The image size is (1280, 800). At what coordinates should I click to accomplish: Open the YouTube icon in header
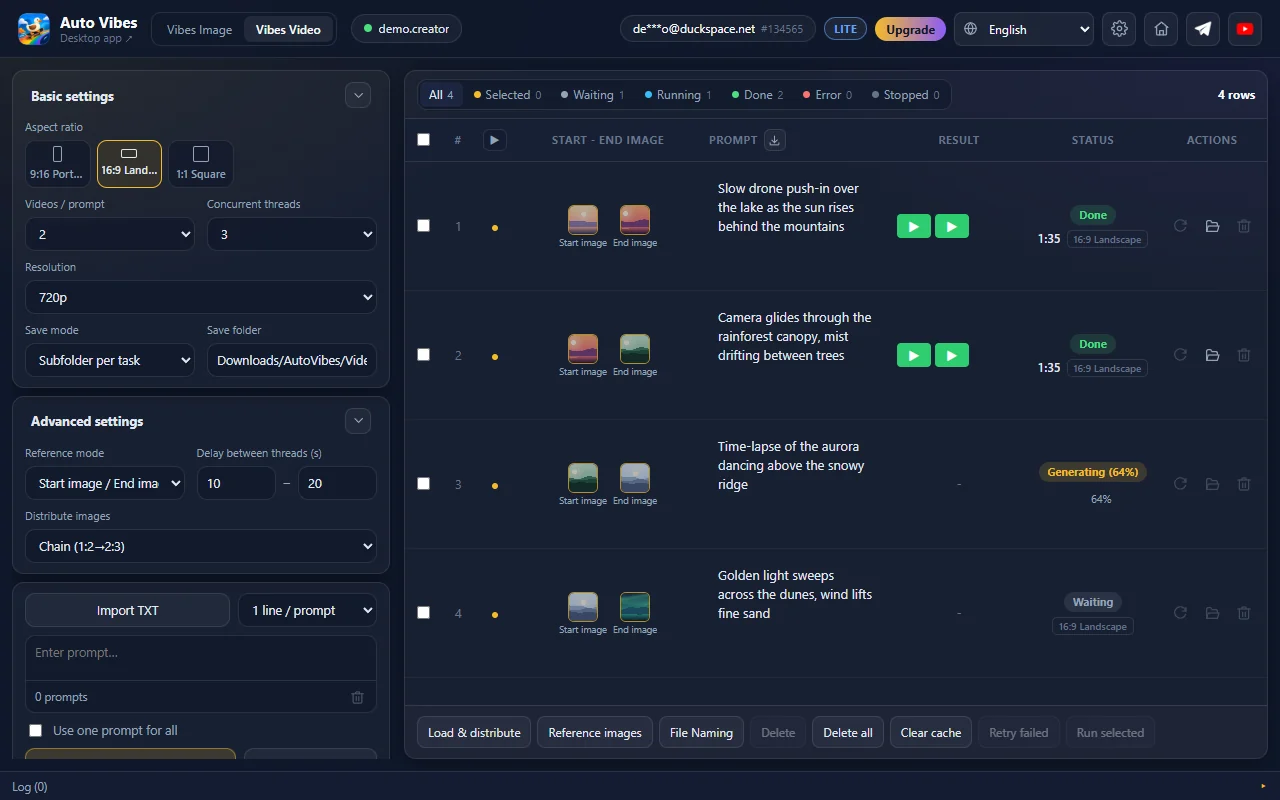(1245, 29)
